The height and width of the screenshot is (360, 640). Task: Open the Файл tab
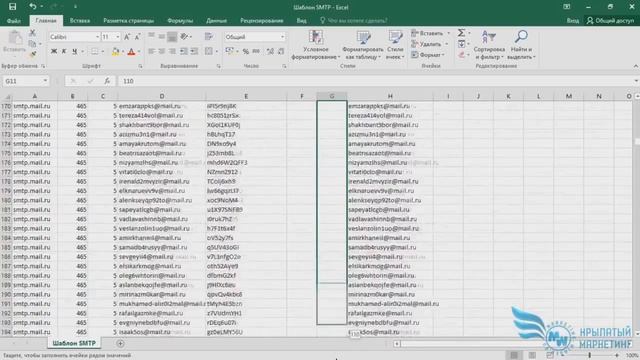tap(14, 20)
